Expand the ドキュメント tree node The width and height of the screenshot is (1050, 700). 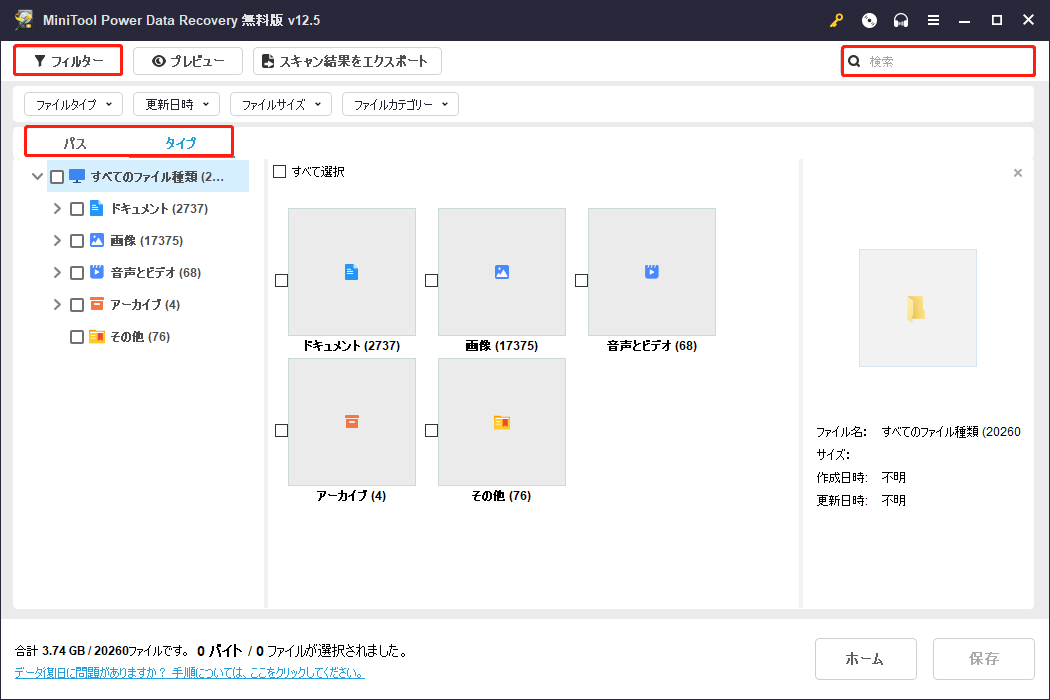[57, 209]
